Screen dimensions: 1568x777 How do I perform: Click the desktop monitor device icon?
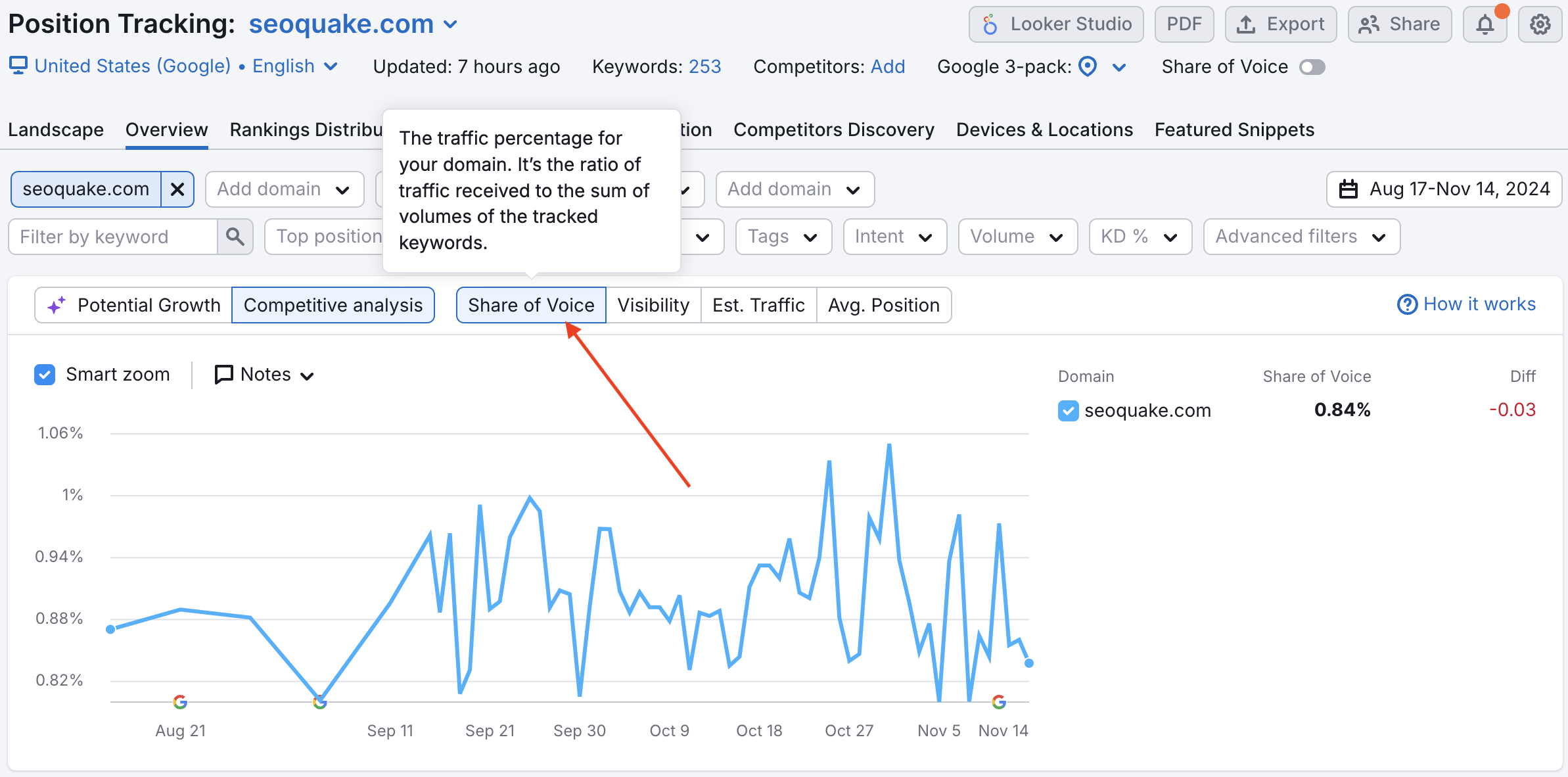18,66
